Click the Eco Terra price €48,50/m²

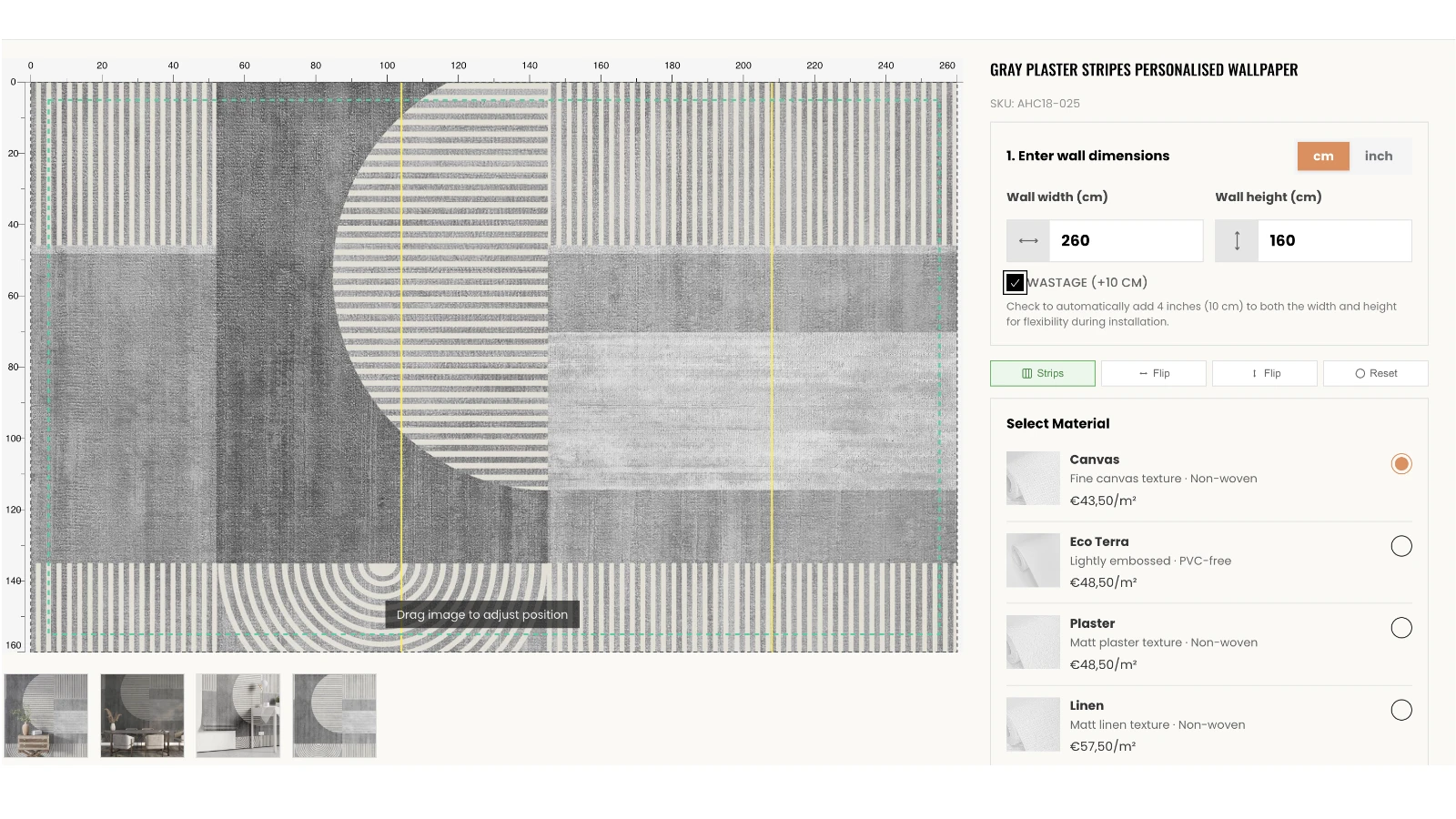pos(1103,583)
